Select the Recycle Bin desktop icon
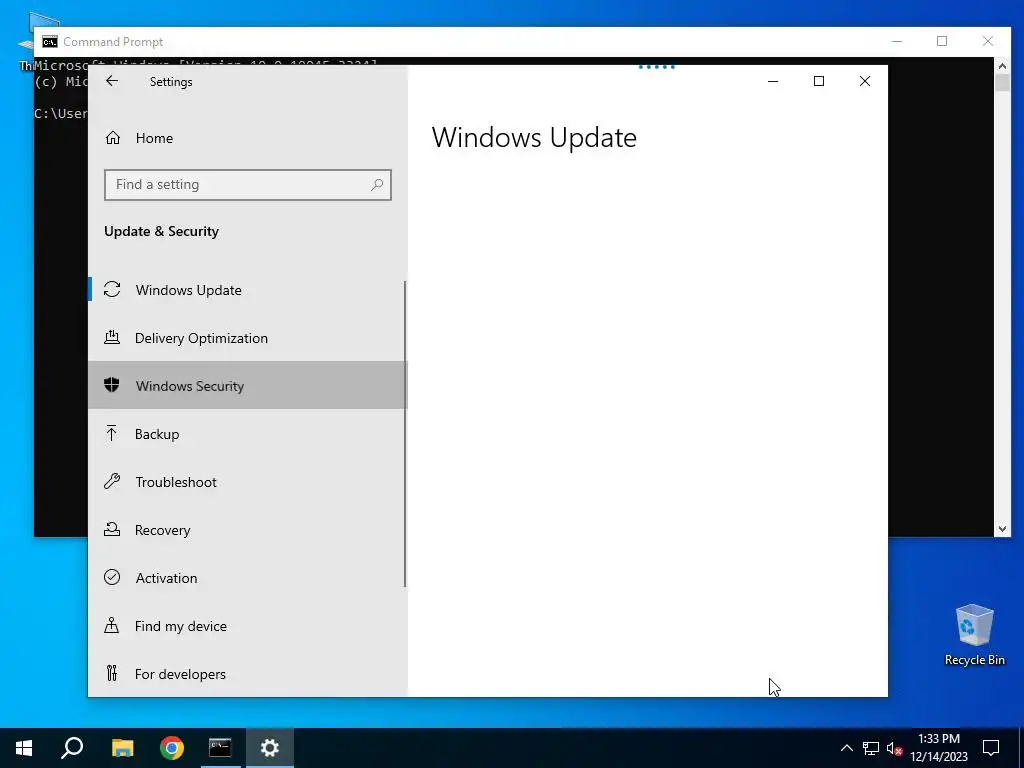This screenshot has height=768, width=1024. tap(974, 635)
